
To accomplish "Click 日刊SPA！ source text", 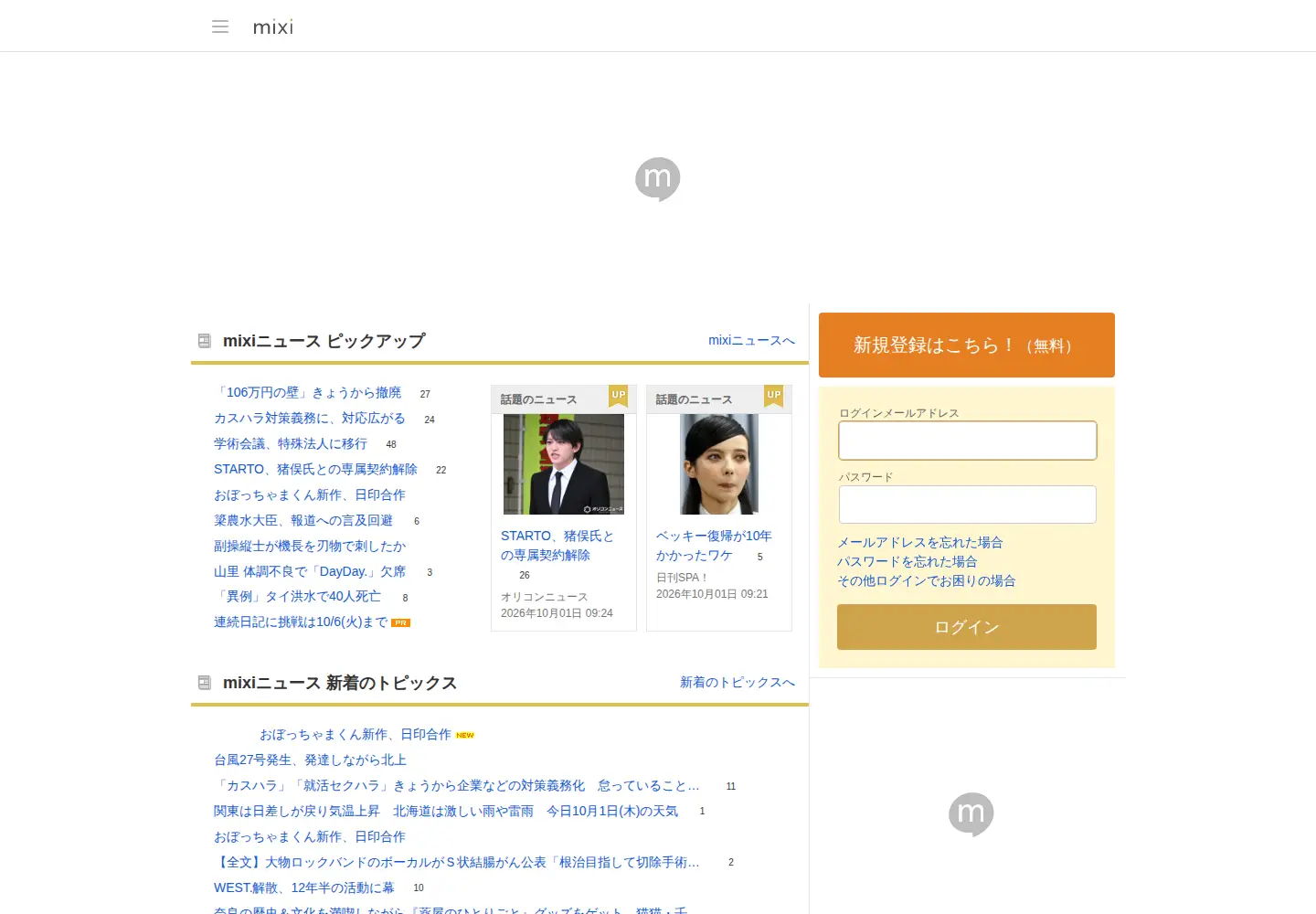I will point(683,578).
